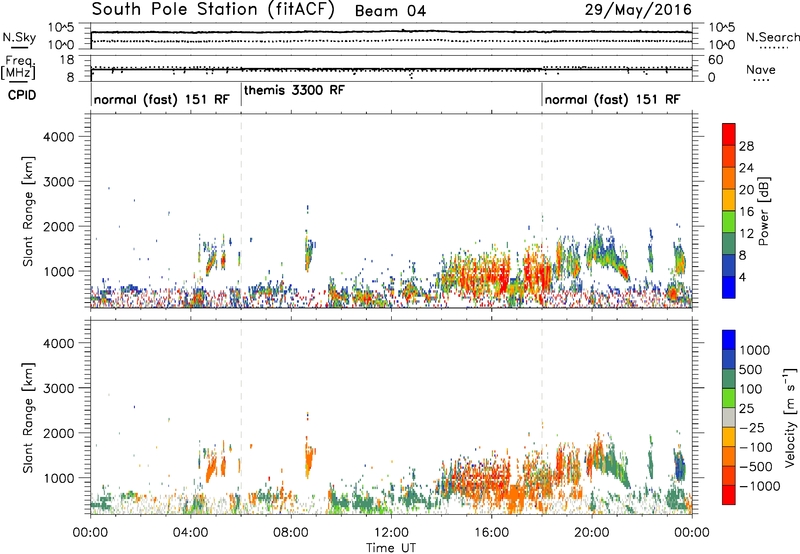Select the 08:00 time tick label
Screen dimensions: 800x554
291,533
